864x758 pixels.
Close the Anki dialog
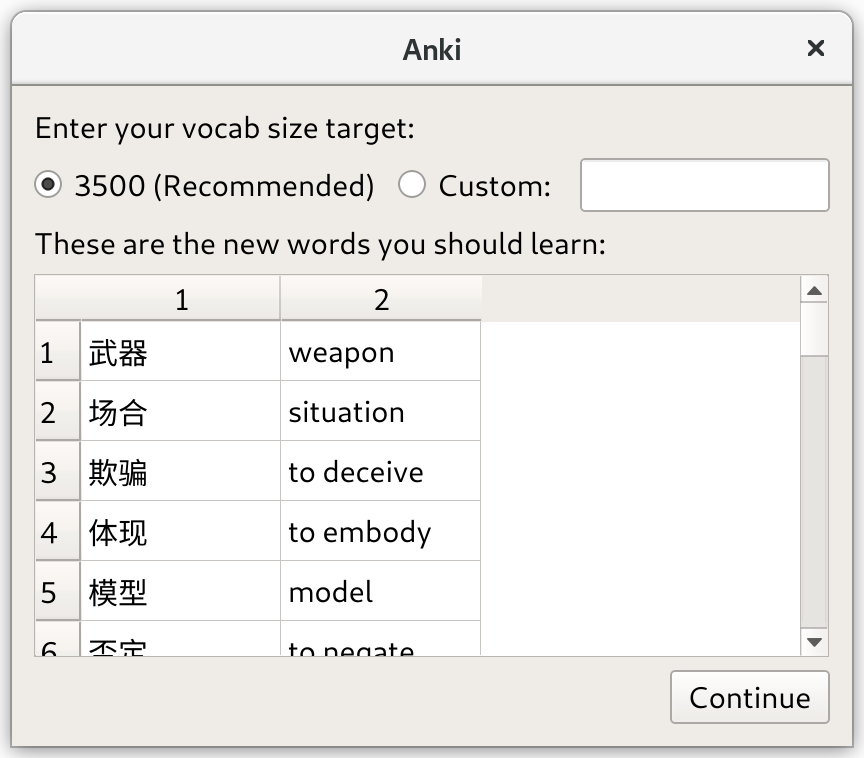(816, 48)
